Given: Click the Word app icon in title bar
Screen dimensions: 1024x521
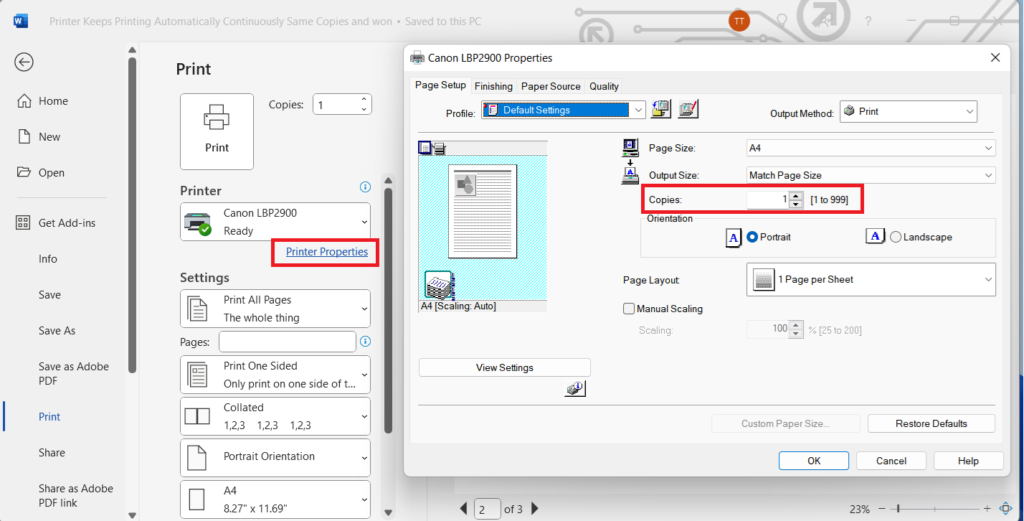Looking at the screenshot, I should click(x=20, y=21).
